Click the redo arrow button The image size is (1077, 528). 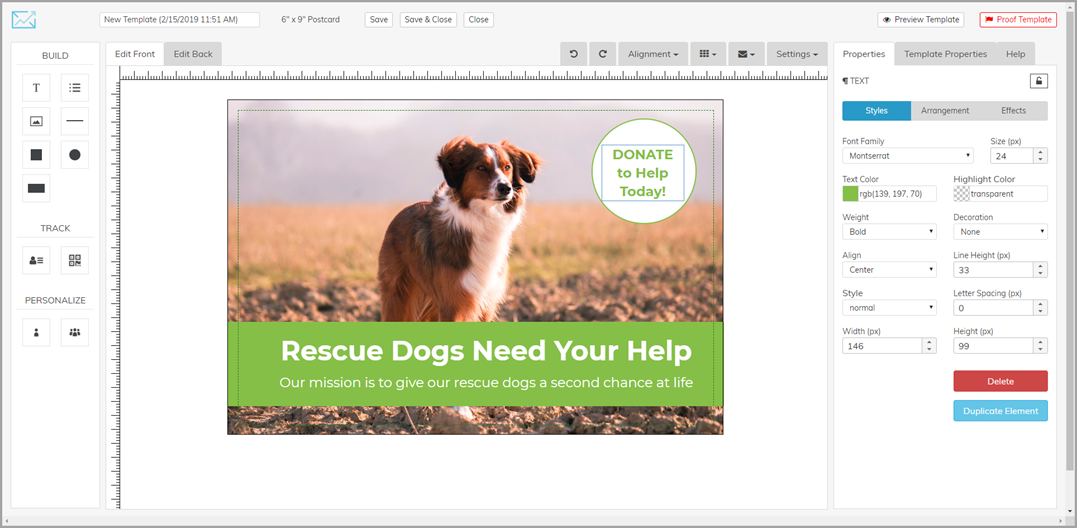tap(603, 54)
